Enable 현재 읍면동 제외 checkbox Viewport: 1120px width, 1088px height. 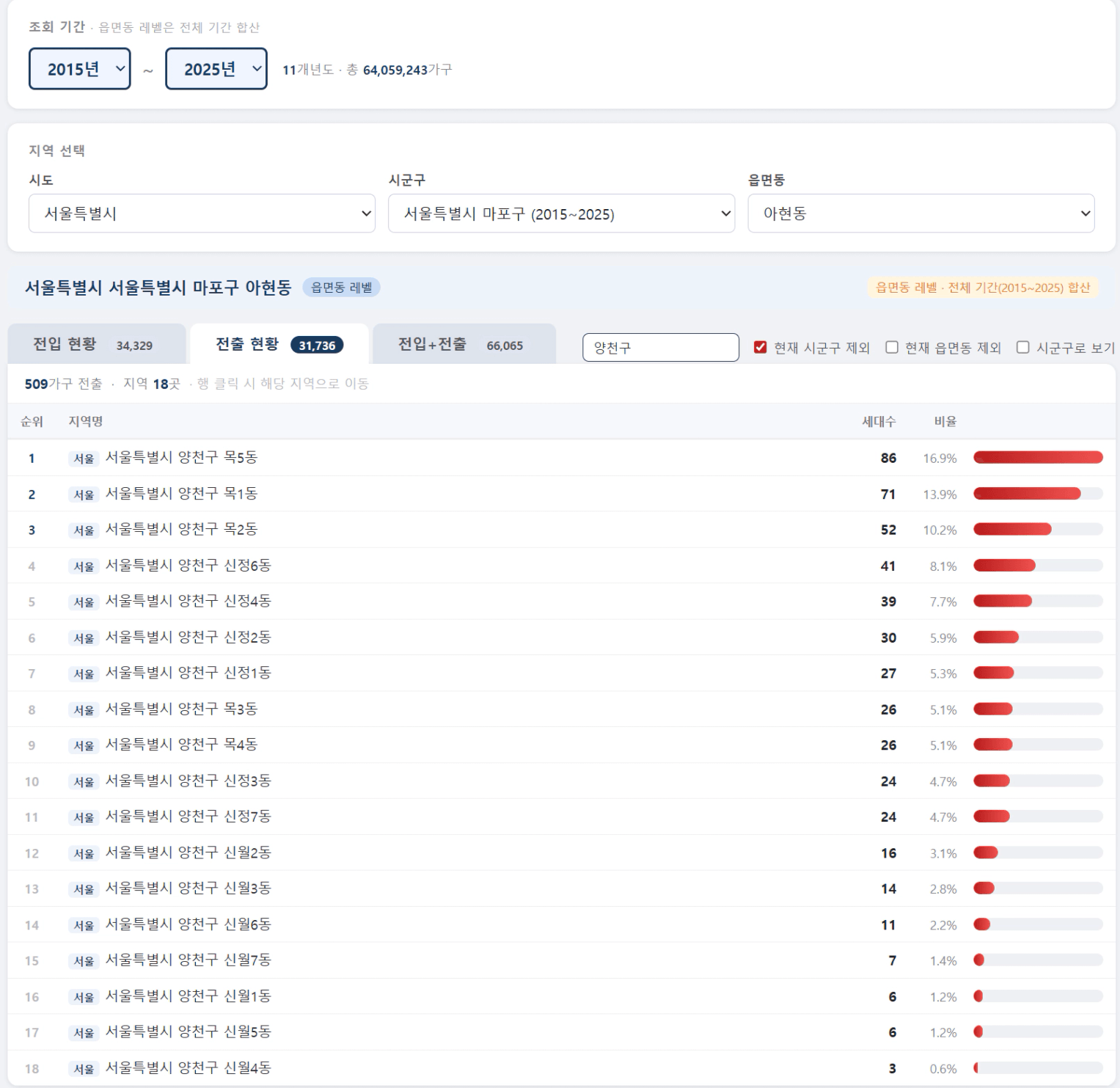click(892, 348)
